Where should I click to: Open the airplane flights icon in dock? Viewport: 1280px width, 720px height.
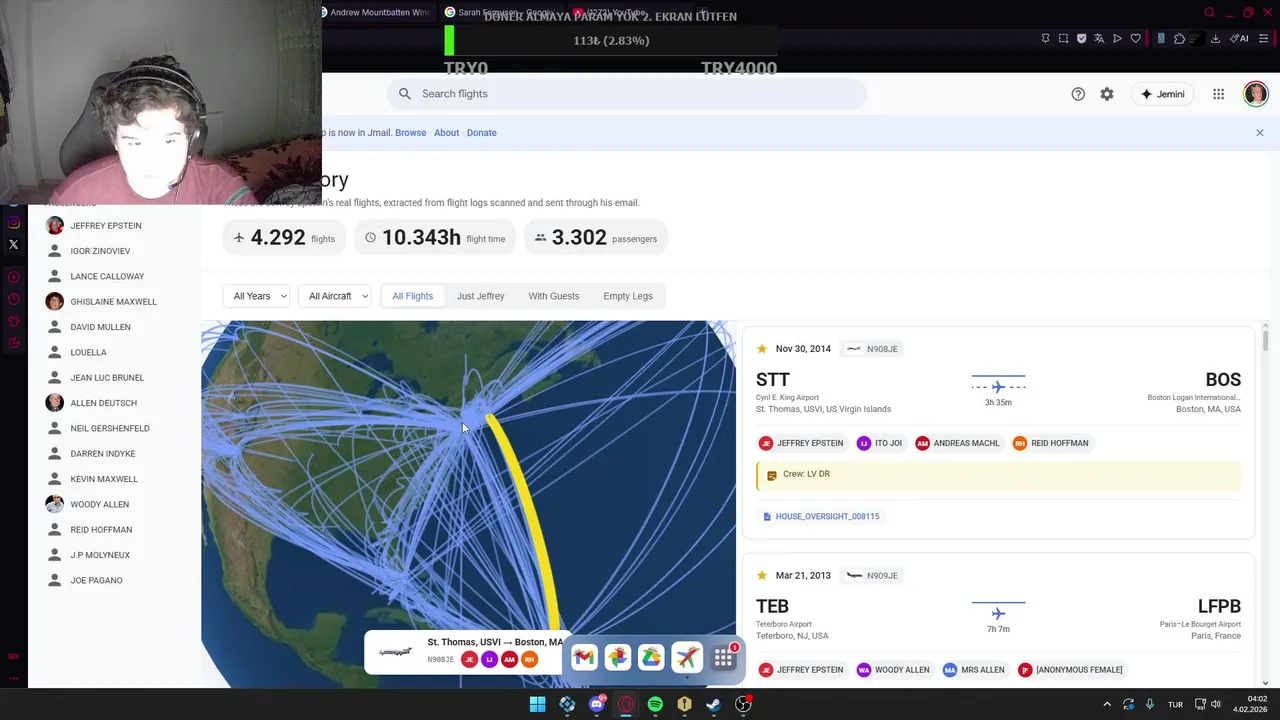click(x=687, y=657)
